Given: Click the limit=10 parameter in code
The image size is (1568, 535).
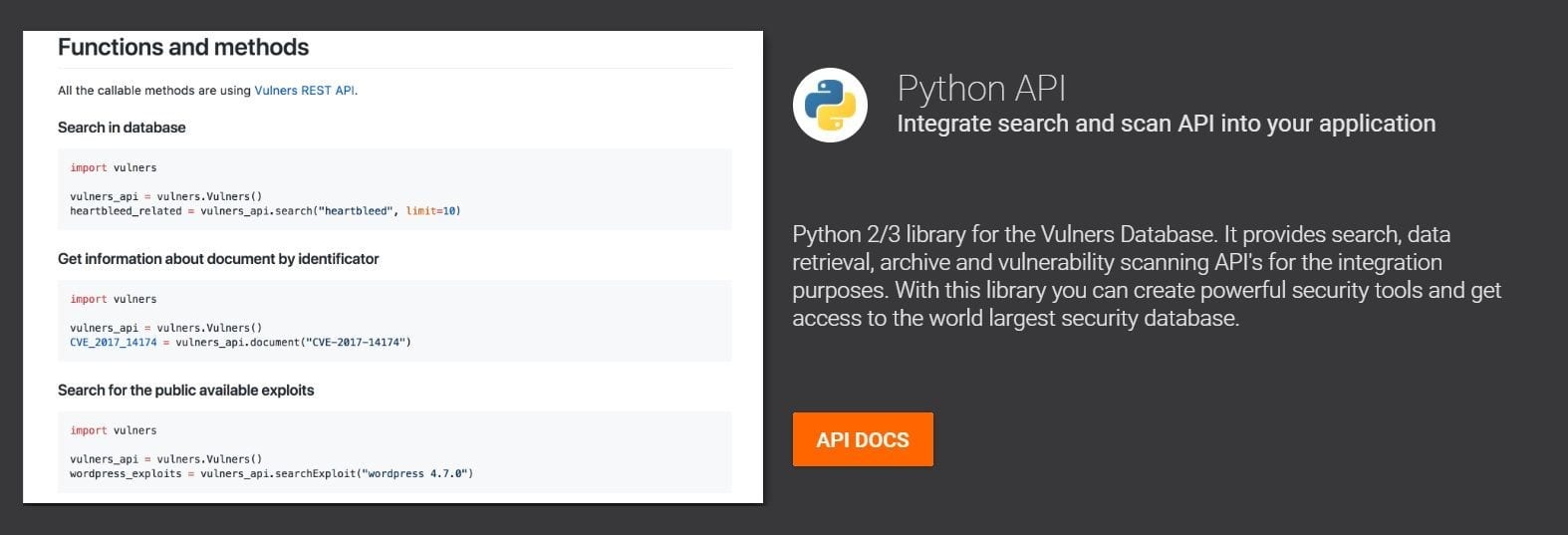Looking at the screenshot, I should (430, 211).
